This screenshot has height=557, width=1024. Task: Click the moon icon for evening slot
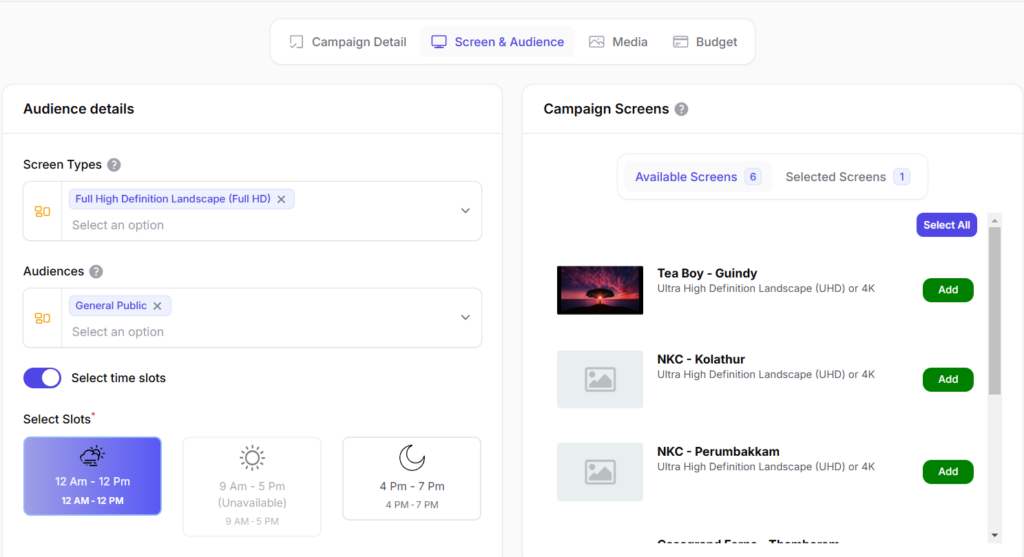point(411,458)
